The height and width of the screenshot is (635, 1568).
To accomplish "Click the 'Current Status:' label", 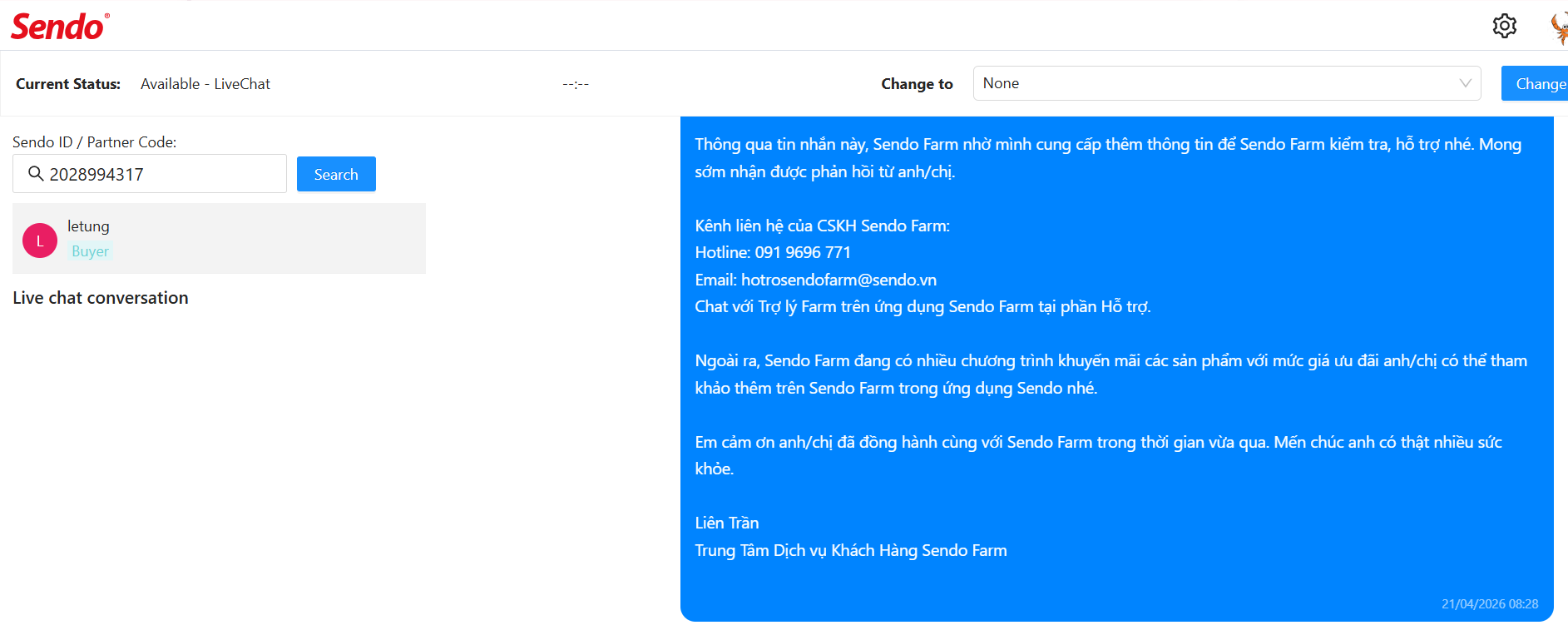I will click(68, 84).
